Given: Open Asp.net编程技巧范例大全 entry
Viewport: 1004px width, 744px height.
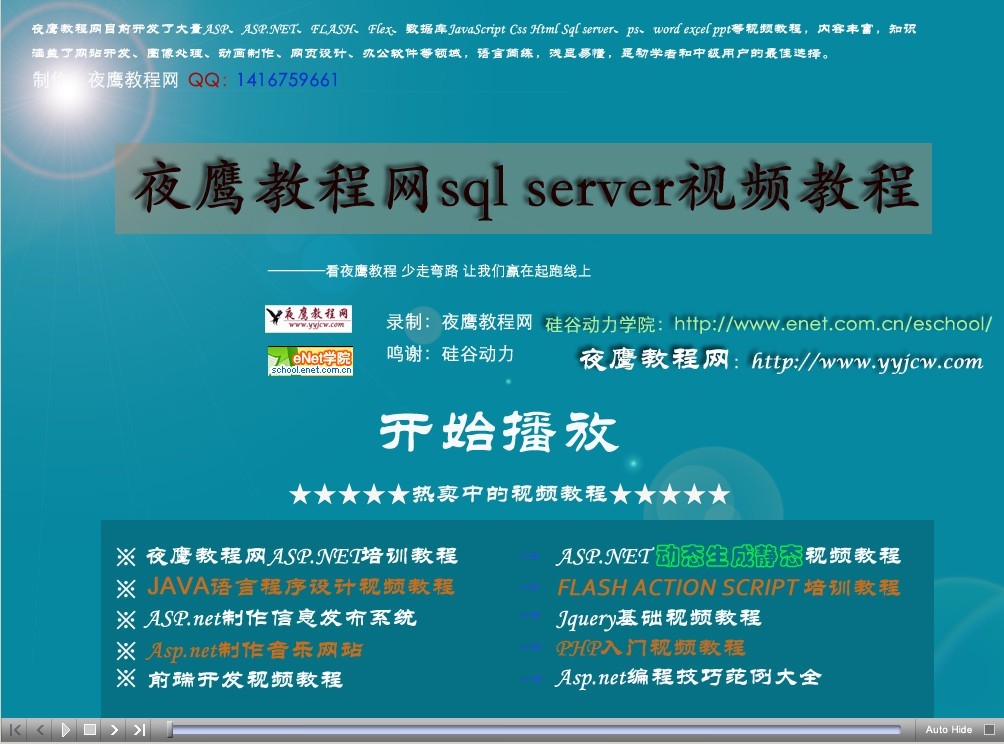Looking at the screenshot, I should [x=688, y=677].
